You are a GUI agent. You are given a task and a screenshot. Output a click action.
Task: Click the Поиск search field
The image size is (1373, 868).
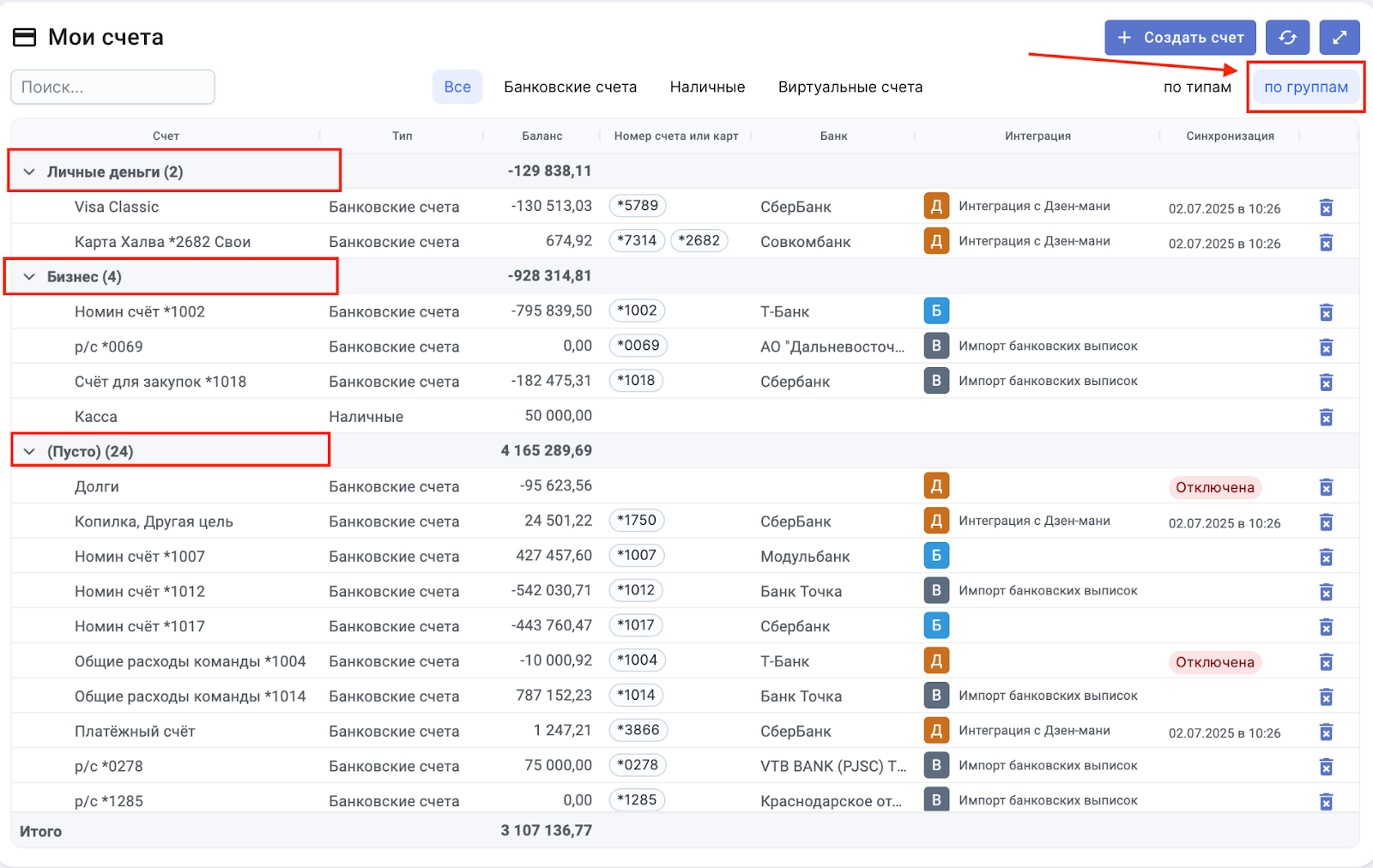[112, 87]
